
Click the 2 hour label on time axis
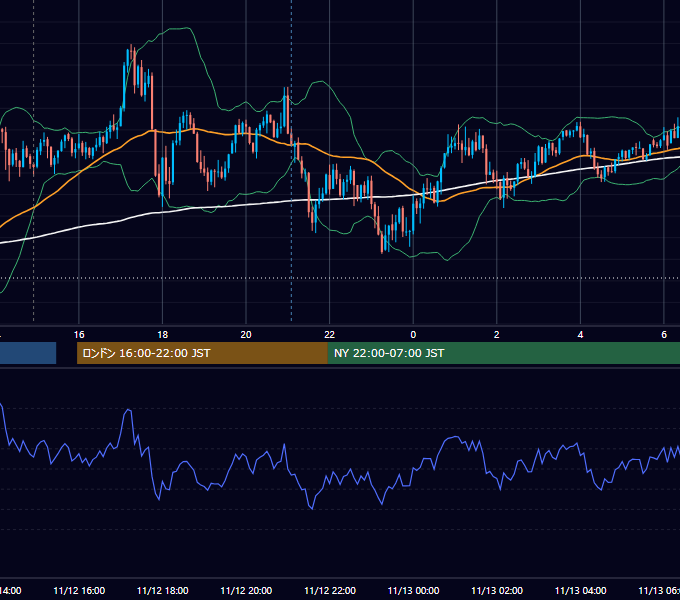pyautogui.click(x=497, y=335)
